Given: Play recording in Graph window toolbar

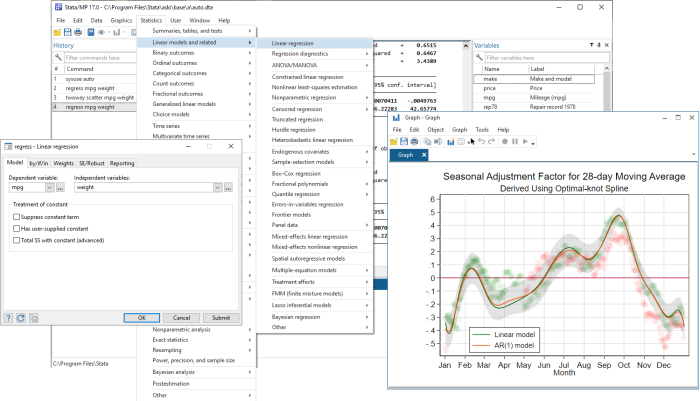Looking at the screenshot, I should [x=525, y=142].
